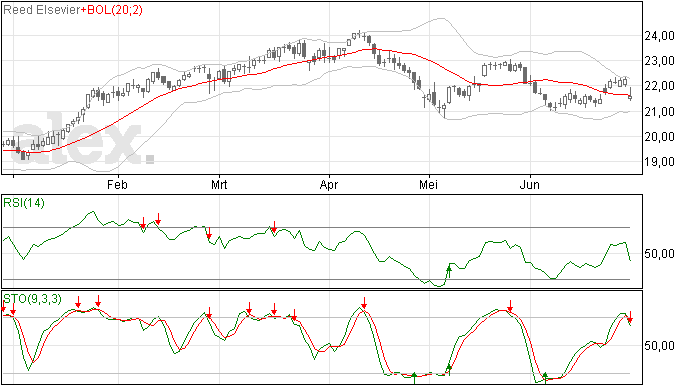Image resolution: width=690 pixels, height=387 pixels.
Task: Click the June green buy arrow in STO panel
Action: tap(545, 377)
